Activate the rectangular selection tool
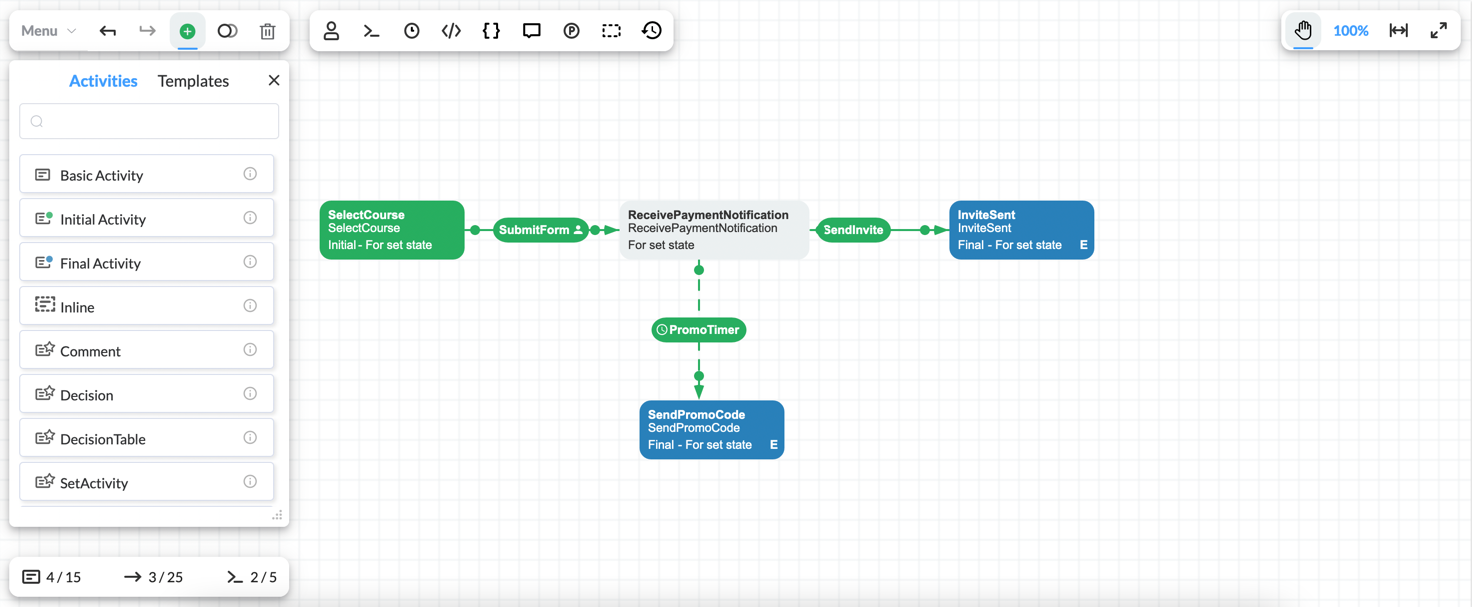The width and height of the screenshot is (1472, 607). [611, 30]
